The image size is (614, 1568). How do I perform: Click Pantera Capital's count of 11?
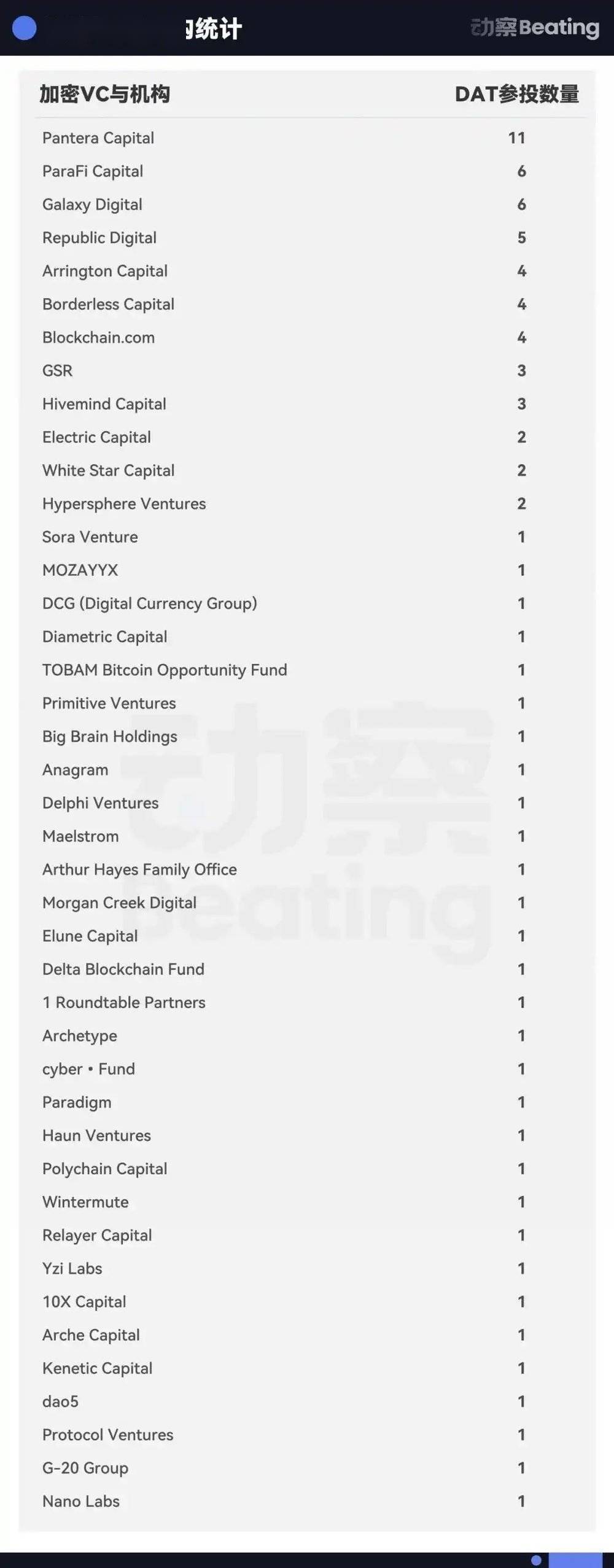[516, 138]
